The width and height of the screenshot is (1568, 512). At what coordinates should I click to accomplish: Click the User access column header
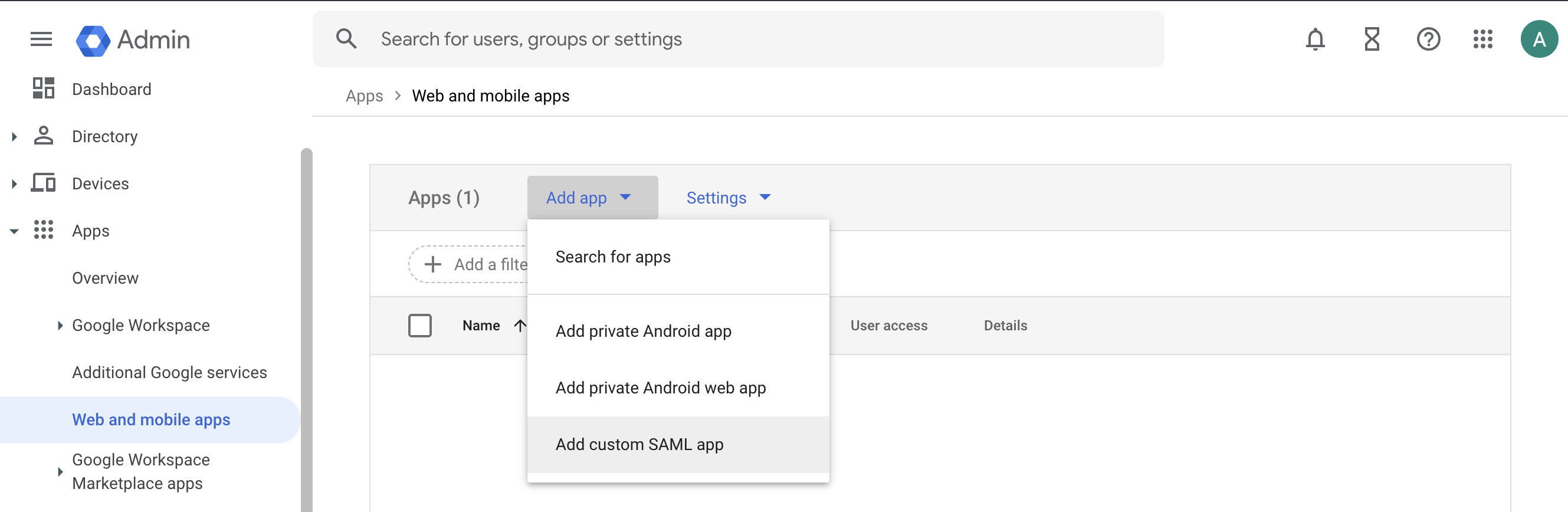click(888, 326)
